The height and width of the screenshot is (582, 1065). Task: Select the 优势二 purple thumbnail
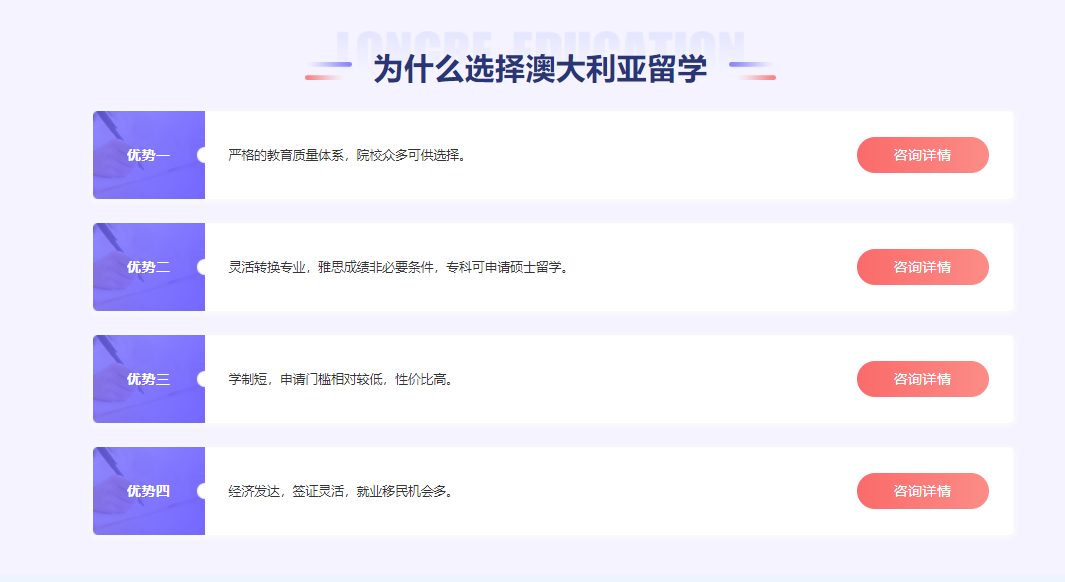tap(149, 267)
